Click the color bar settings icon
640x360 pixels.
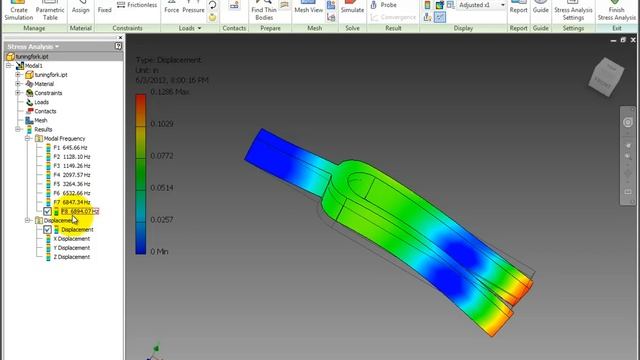(x=427, y=5)
